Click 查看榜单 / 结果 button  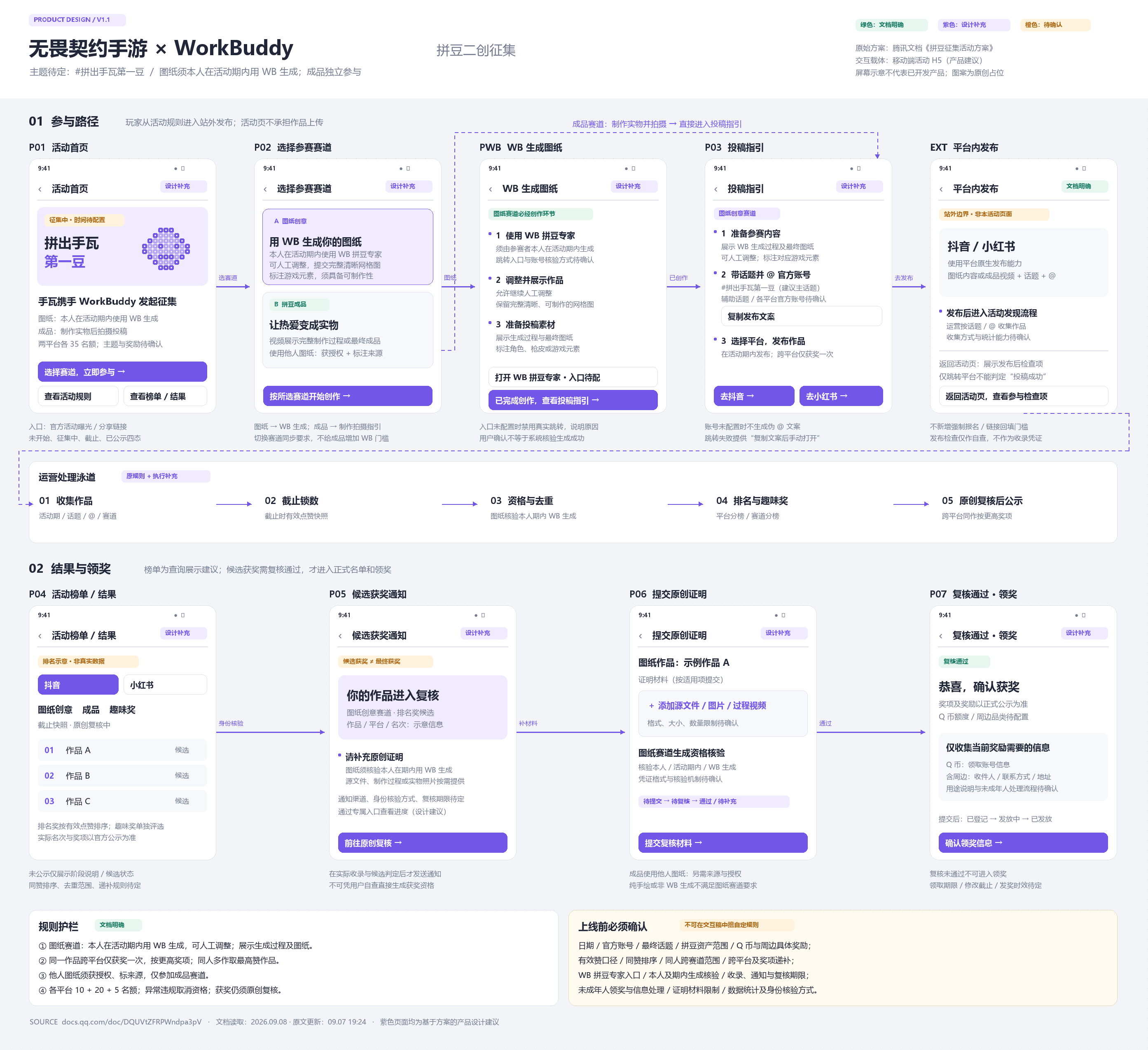[165, 396]
